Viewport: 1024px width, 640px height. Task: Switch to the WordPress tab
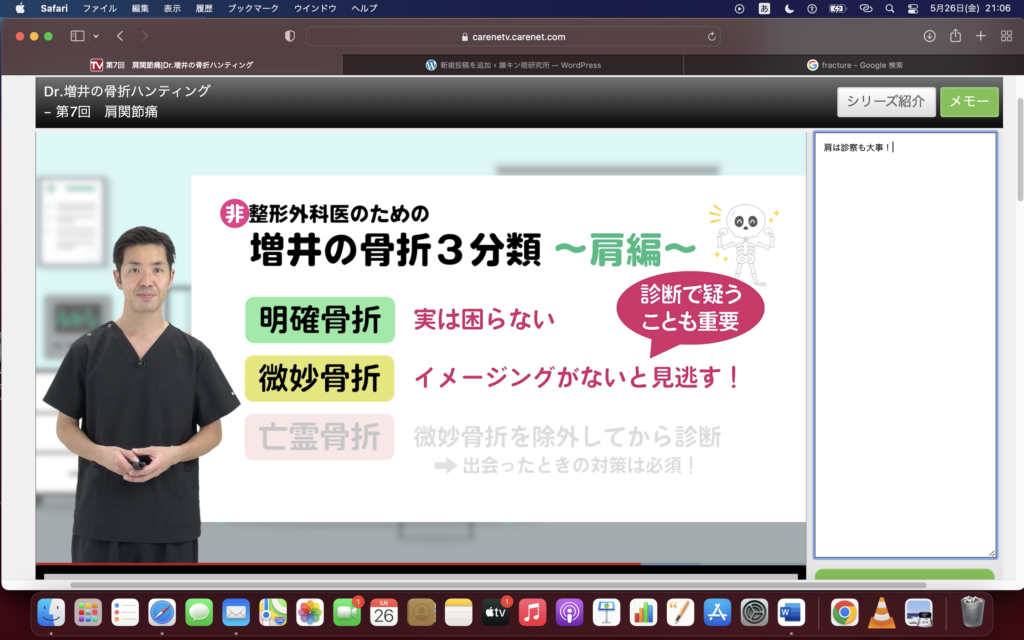[513, 65]
